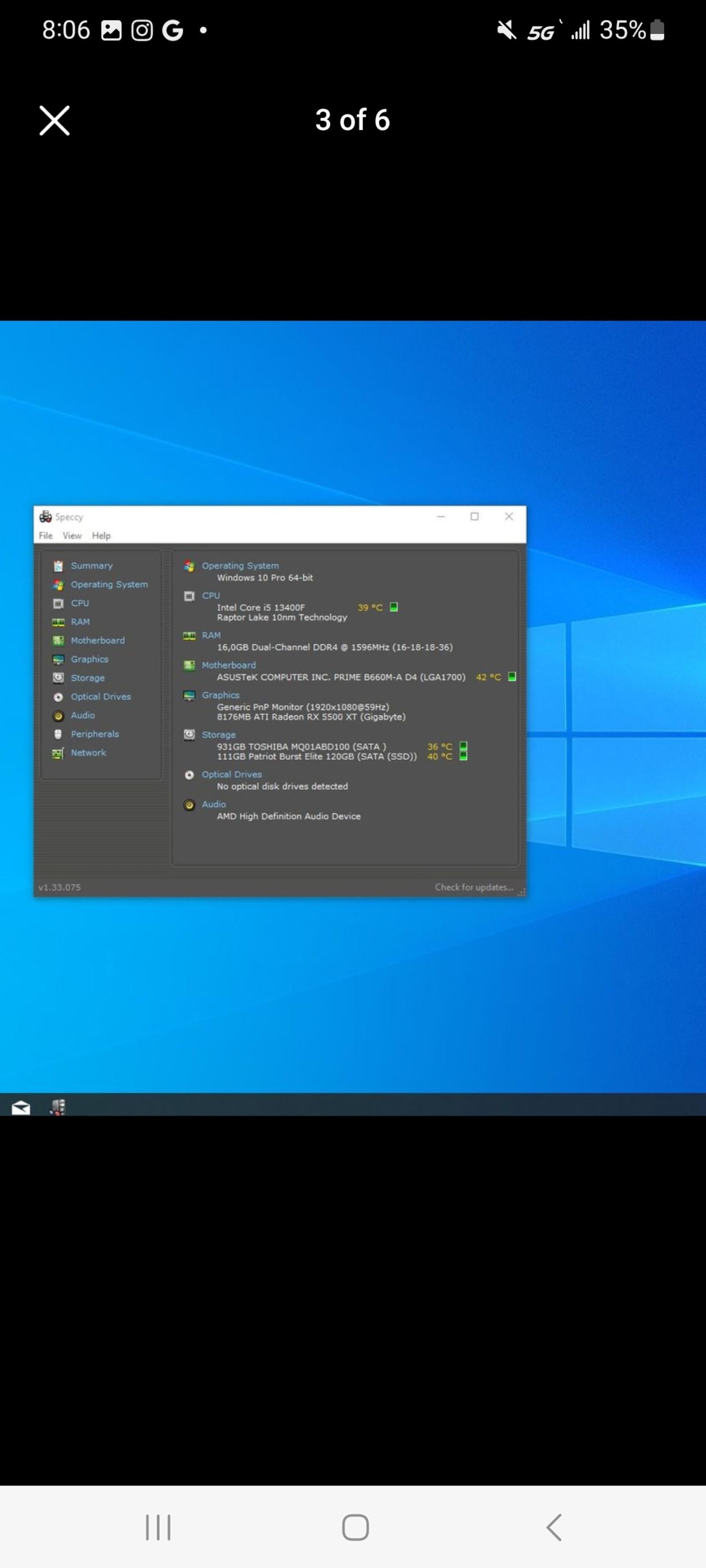Click the Peripherals mouse icon in sidebar
The image size is (706, 1568).
pyautogui.click(x=58, y=734)
